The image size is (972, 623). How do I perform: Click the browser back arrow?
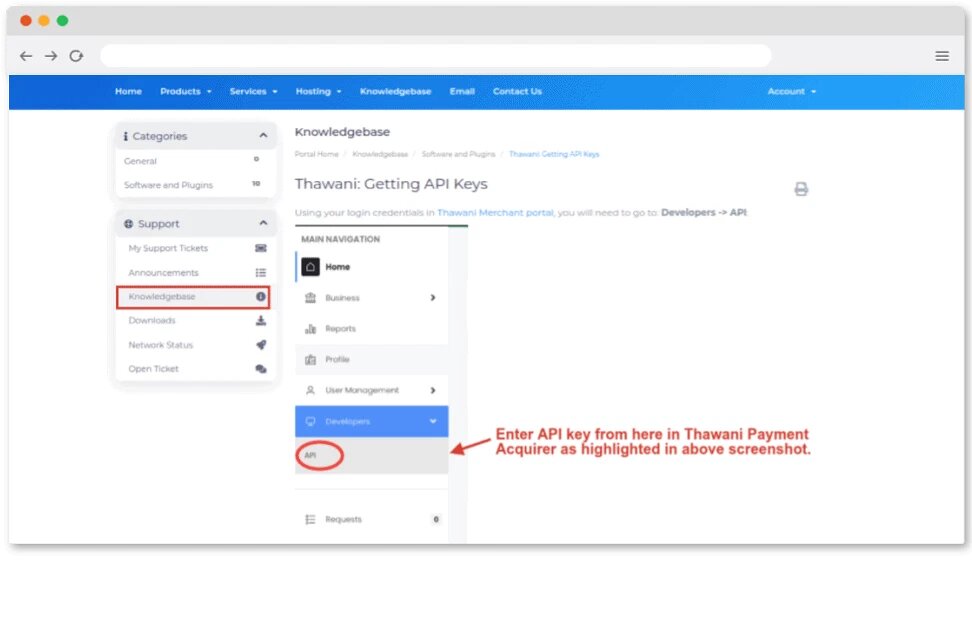[x=26, y=56]
